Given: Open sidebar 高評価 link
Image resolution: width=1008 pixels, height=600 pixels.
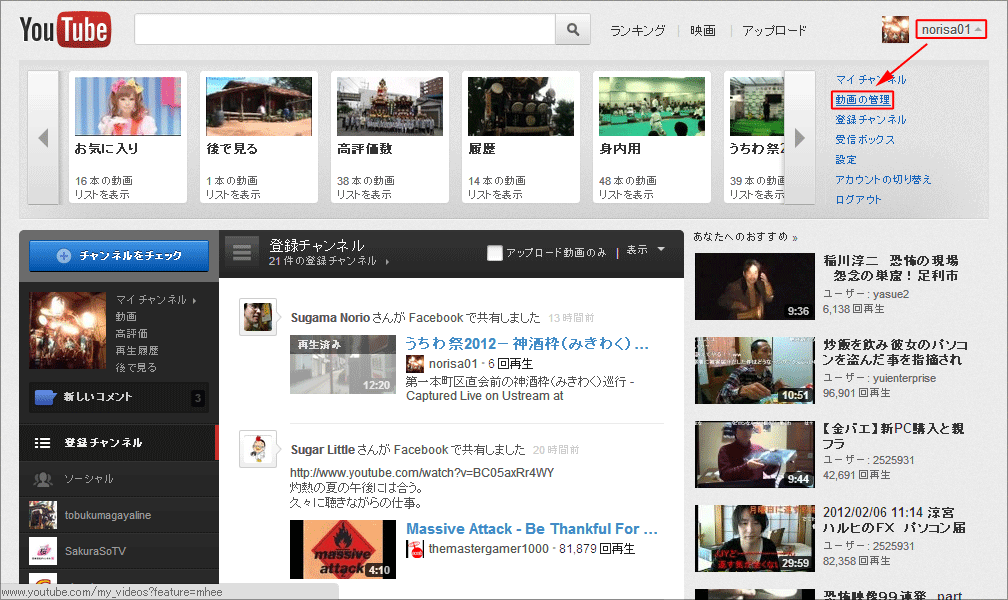Looking at the screenshot, I should pyautogui.click(x=131, y=333).
